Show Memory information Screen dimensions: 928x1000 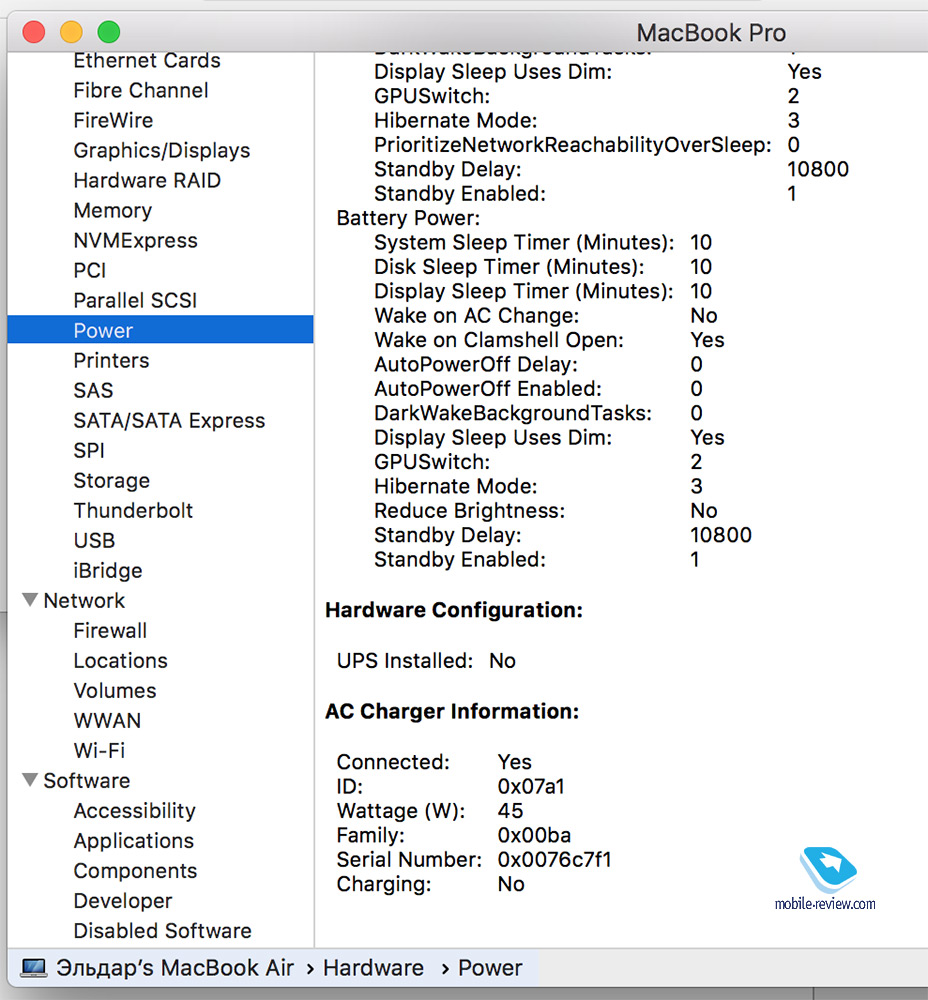[x=112, y=210]
